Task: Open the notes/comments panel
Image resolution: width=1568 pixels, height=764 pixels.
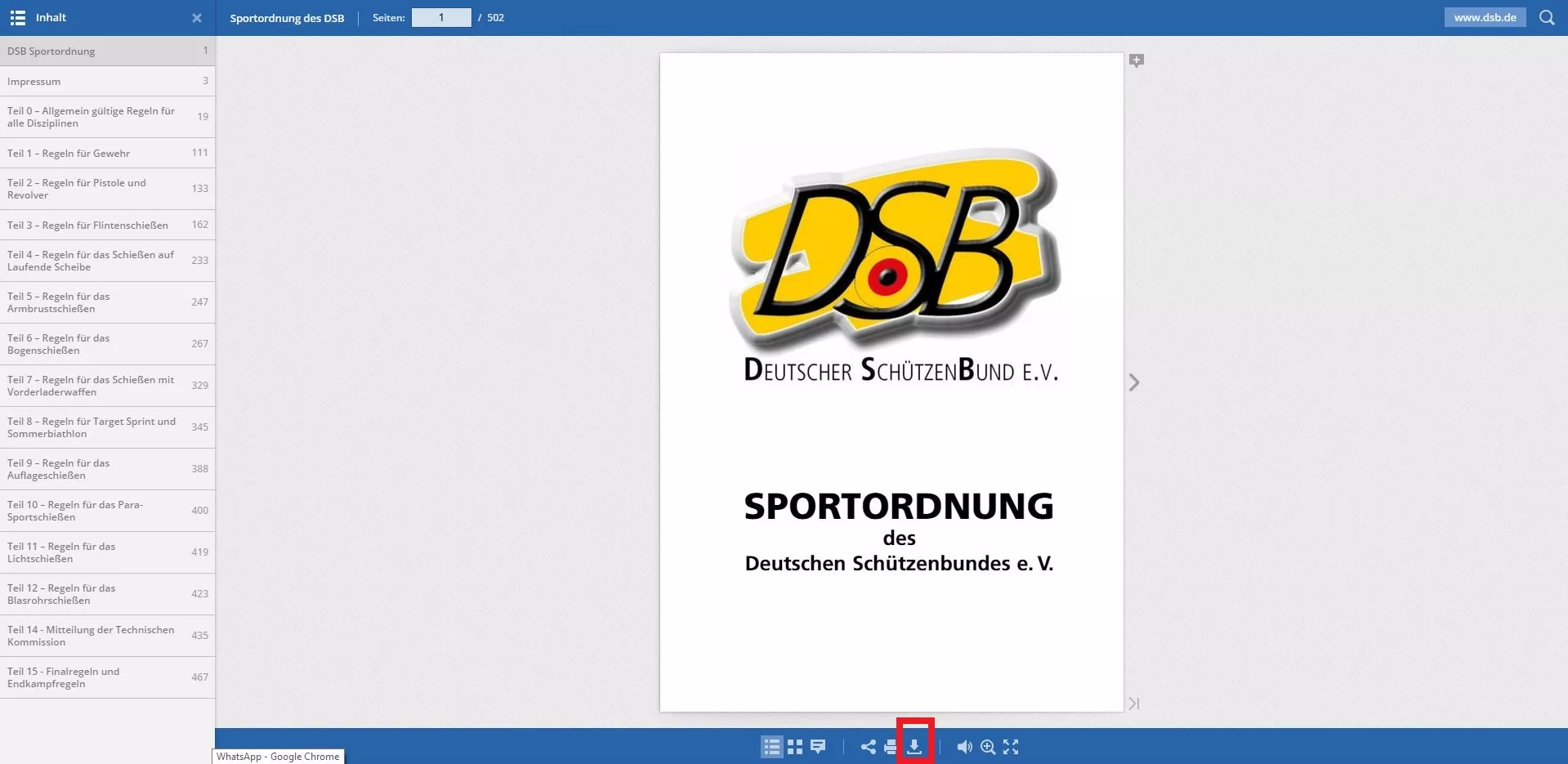Action: [818, 747]
